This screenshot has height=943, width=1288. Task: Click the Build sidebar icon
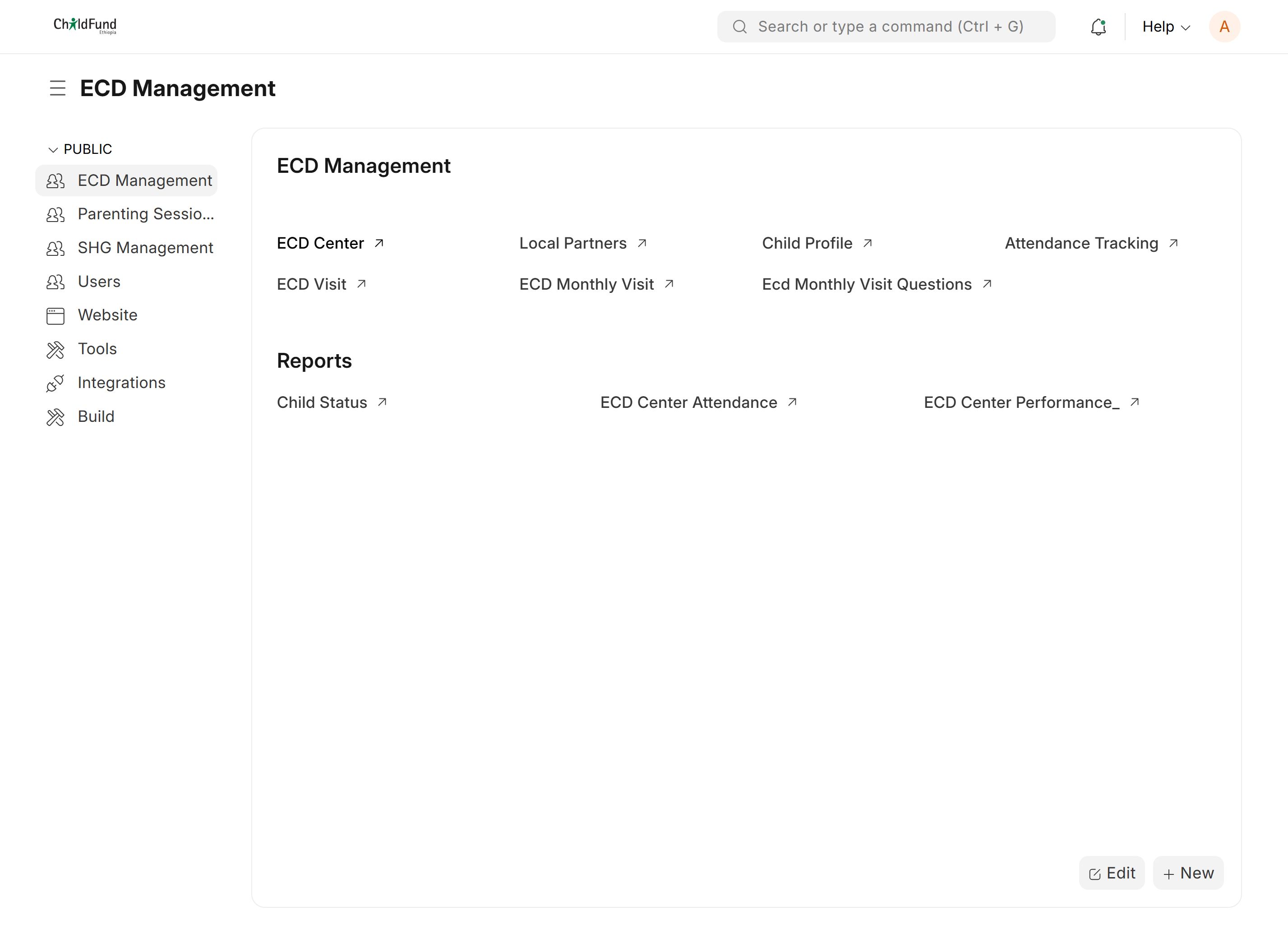coord(55,417)
